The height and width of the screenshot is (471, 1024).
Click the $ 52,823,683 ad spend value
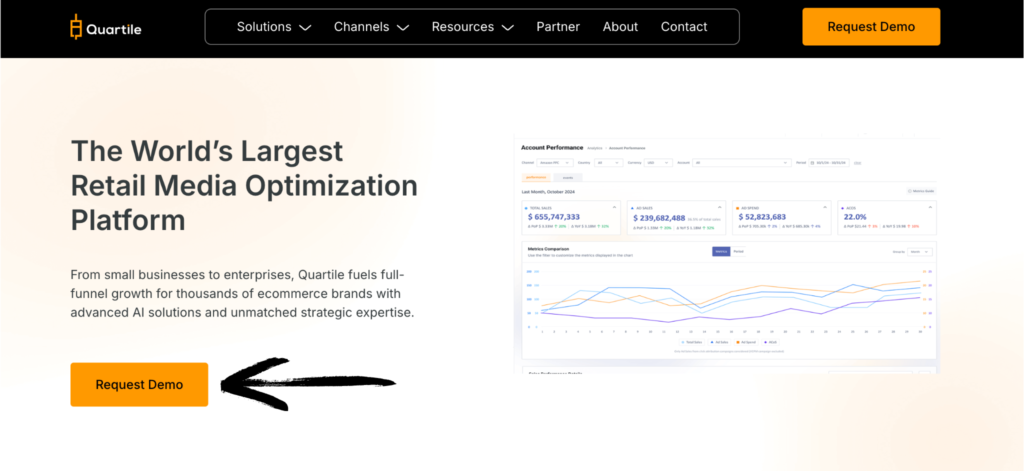coord(762,217)
